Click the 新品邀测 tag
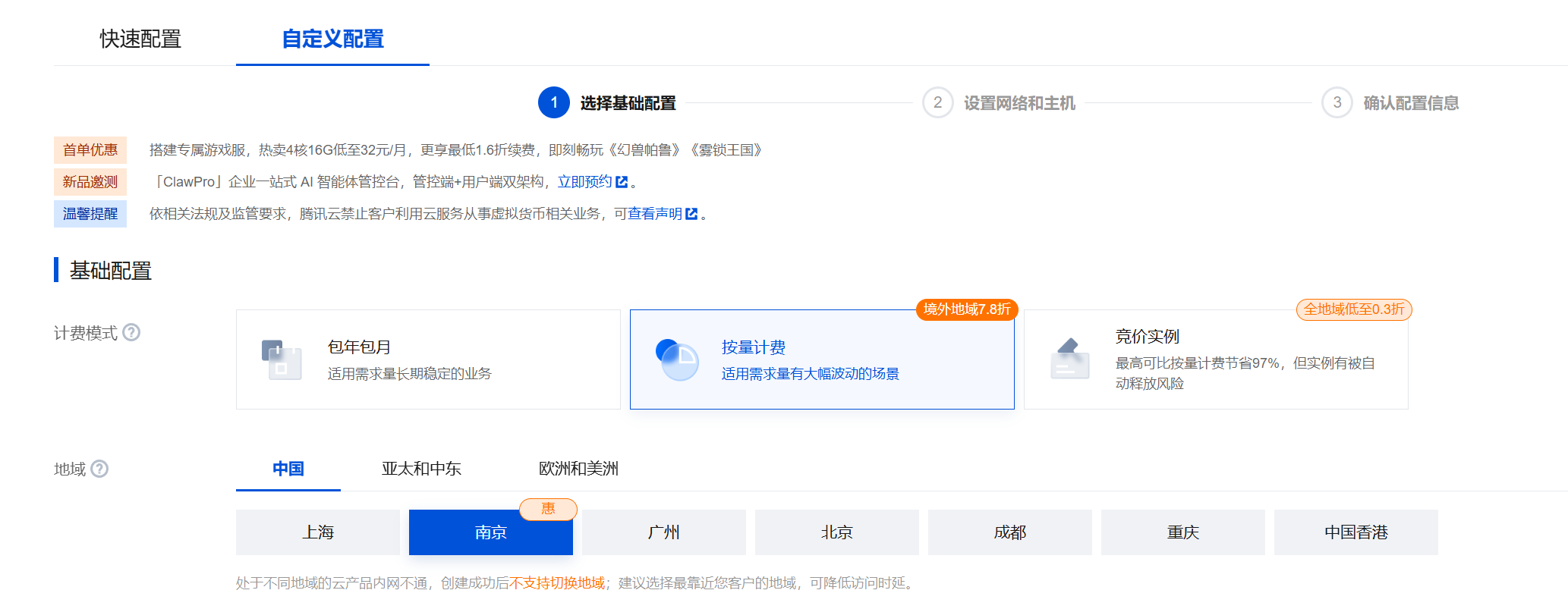Screen dimensions: 1568x609 coord(90,182)
